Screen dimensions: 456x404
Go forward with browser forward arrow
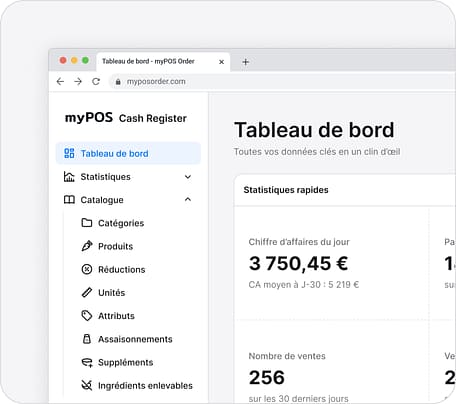(78, 81)
